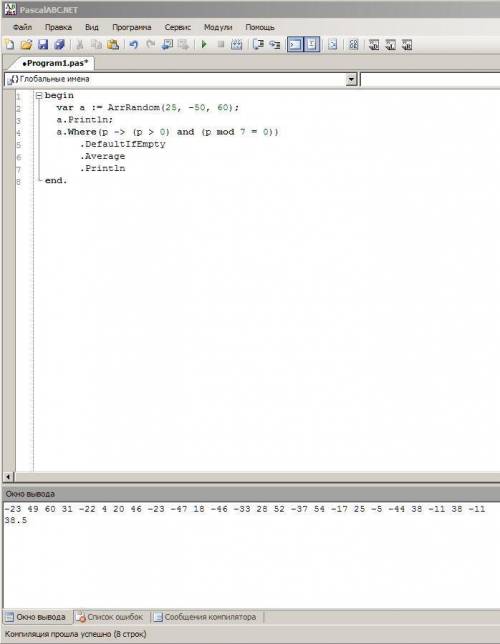This screenshot has height=644, width=500.
Task: Switch to the Список ошибок tab
Action: pyautogui.click(x=111, y=617)
